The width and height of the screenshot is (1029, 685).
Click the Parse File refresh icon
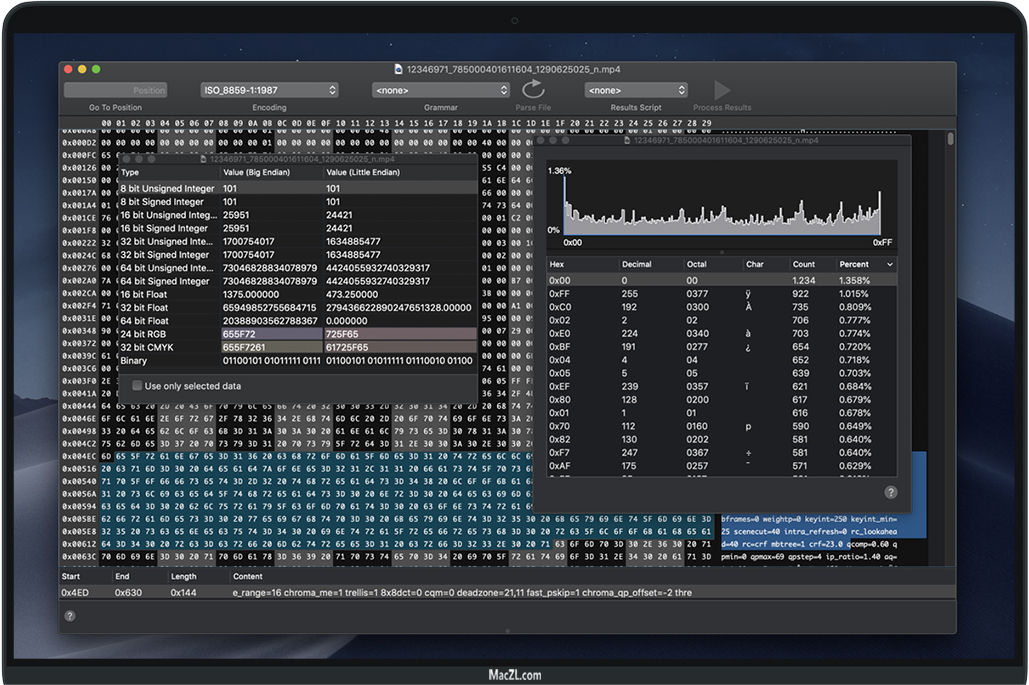click(533, 90)
